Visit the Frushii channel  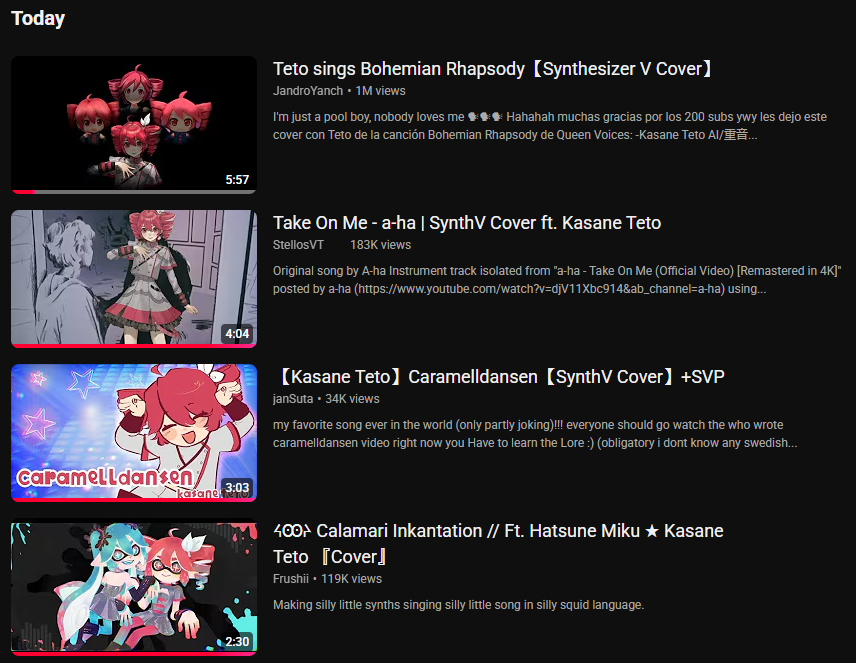tap(290, 578)
